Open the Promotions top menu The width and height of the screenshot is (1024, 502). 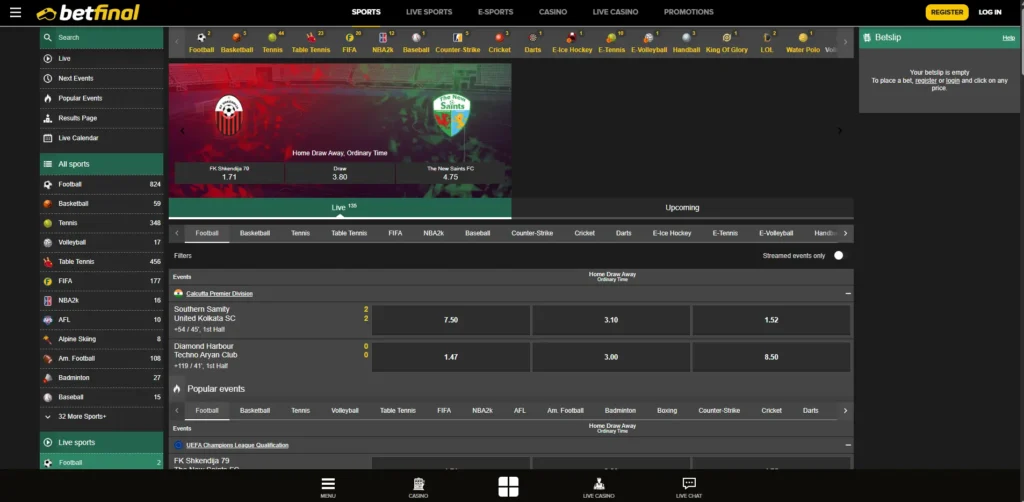[x=688, y=12]
